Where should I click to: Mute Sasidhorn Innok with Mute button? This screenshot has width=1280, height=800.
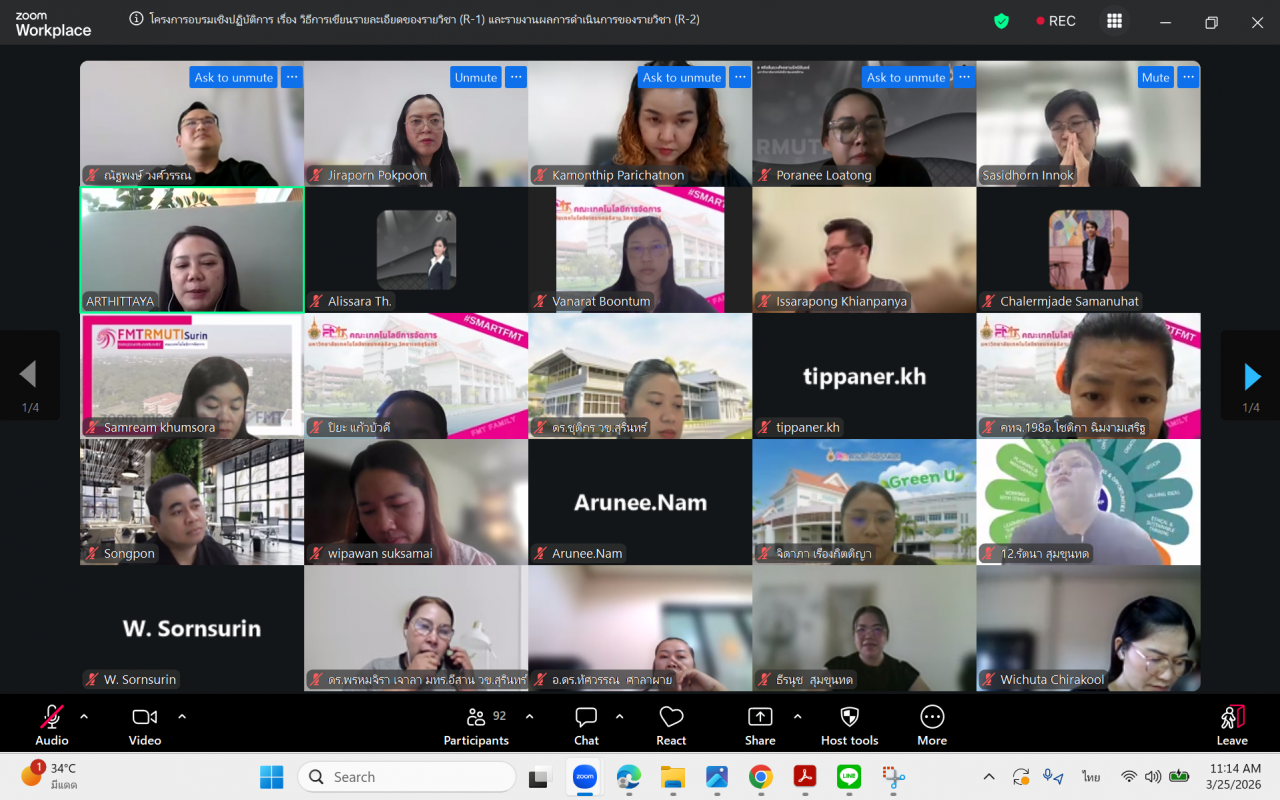coord(1155,77)
